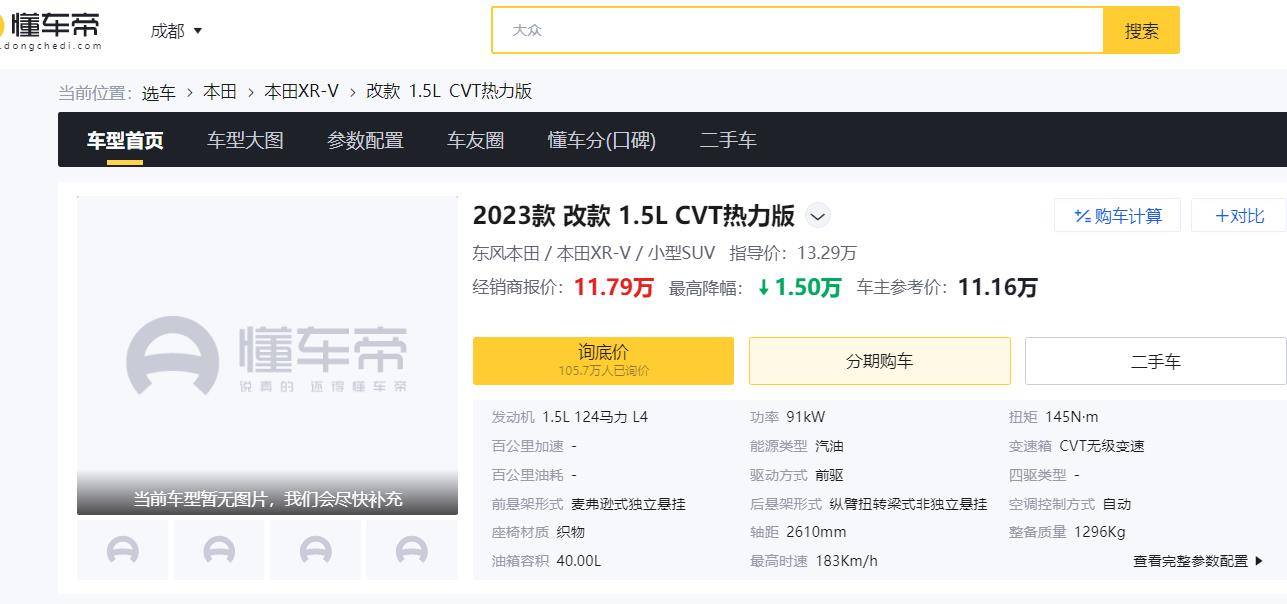The width and height of the screenshot is (1287, 604).
Task: Click the Dongchedi logo
Action: [x=50, y=30]
